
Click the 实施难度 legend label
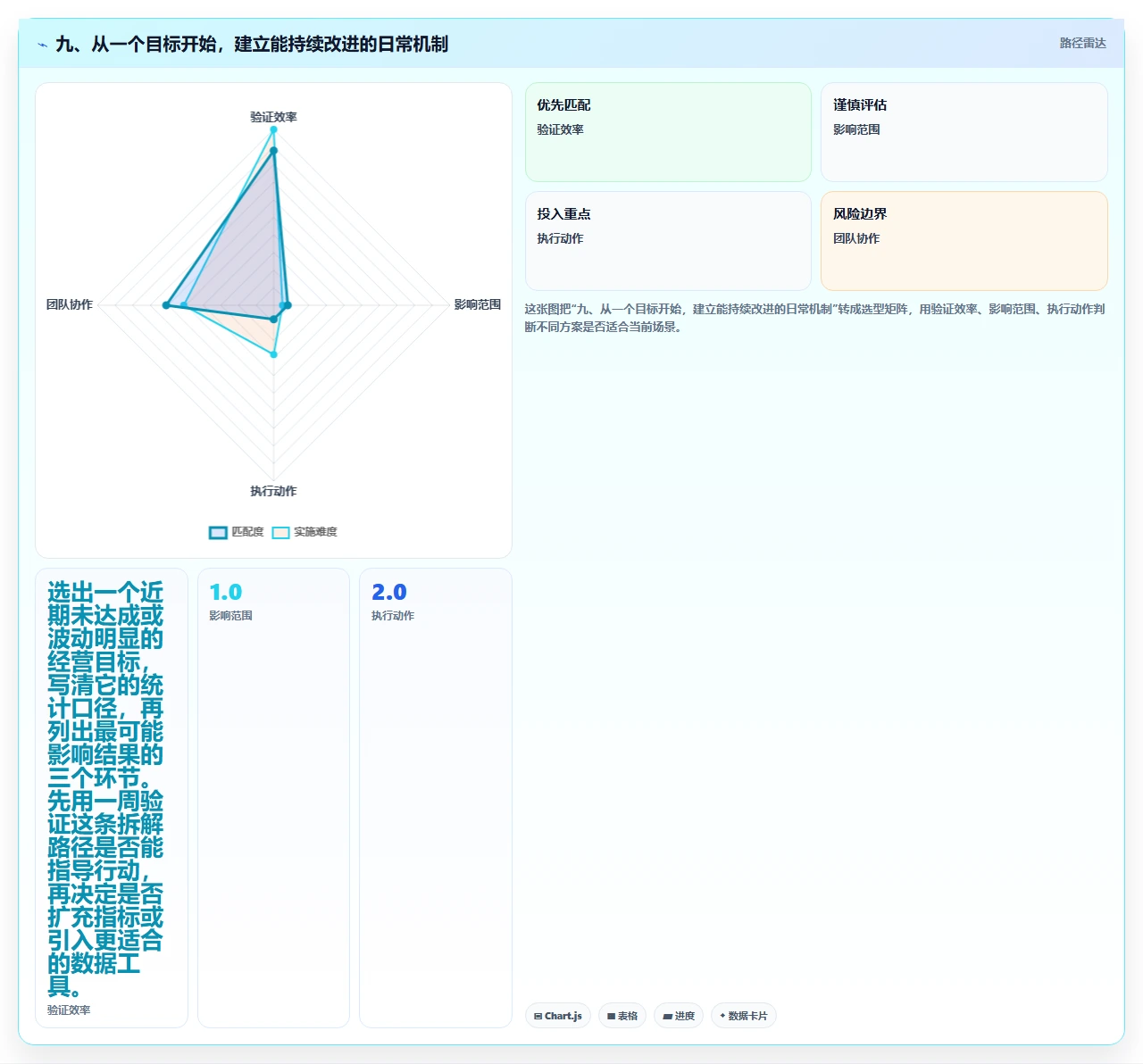tap(315, 532)
